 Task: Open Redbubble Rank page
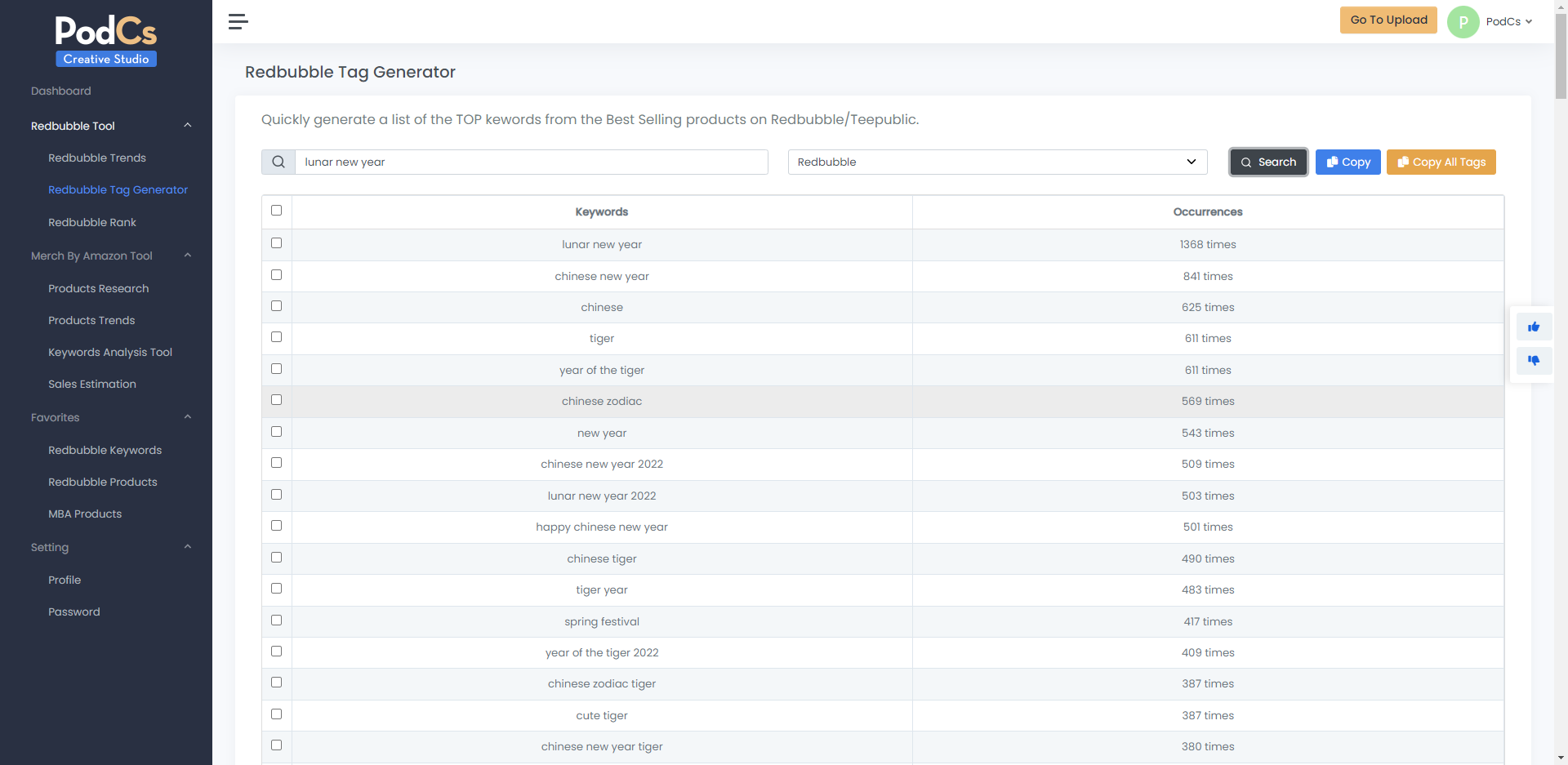tap(92, 222)
